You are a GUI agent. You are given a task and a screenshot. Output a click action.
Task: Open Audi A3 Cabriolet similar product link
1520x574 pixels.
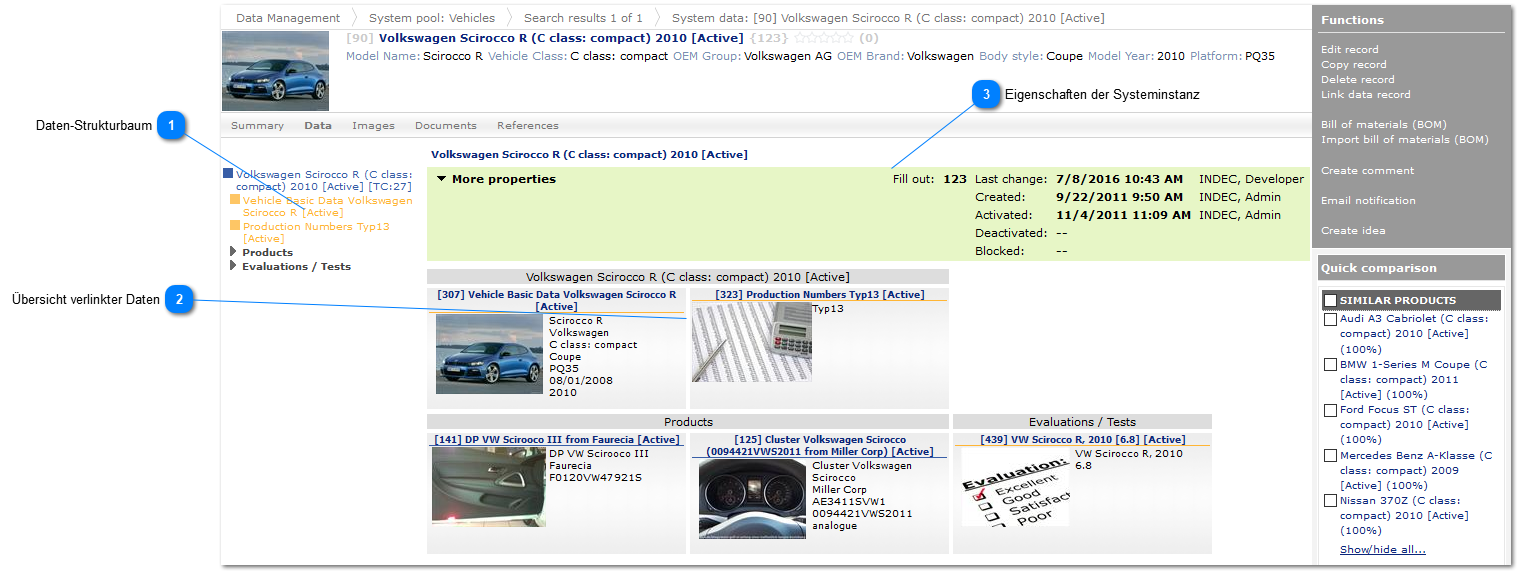tap(1414, 334)
